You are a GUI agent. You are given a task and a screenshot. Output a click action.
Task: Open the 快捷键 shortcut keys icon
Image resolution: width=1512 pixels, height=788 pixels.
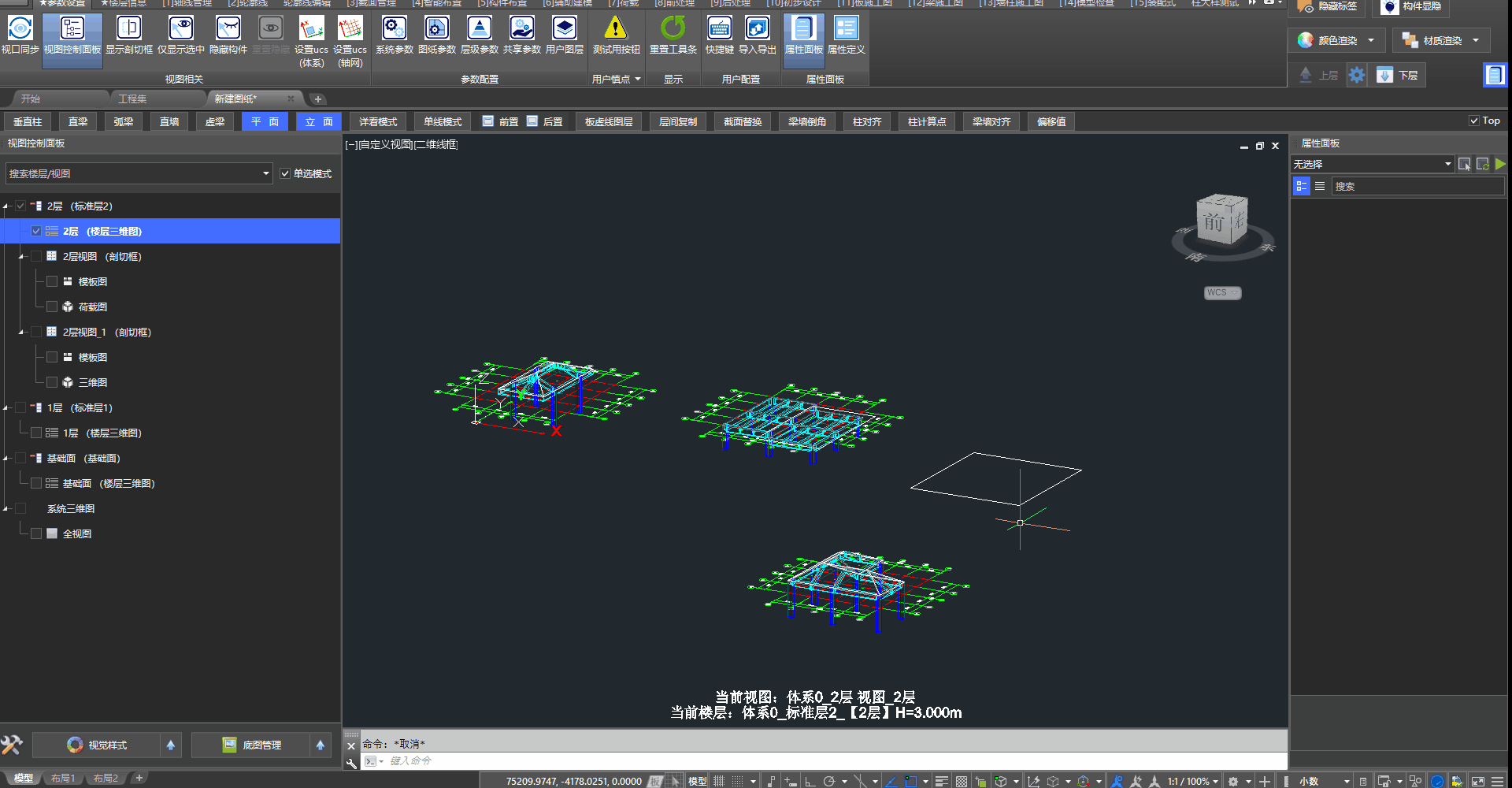pos(719,29)
